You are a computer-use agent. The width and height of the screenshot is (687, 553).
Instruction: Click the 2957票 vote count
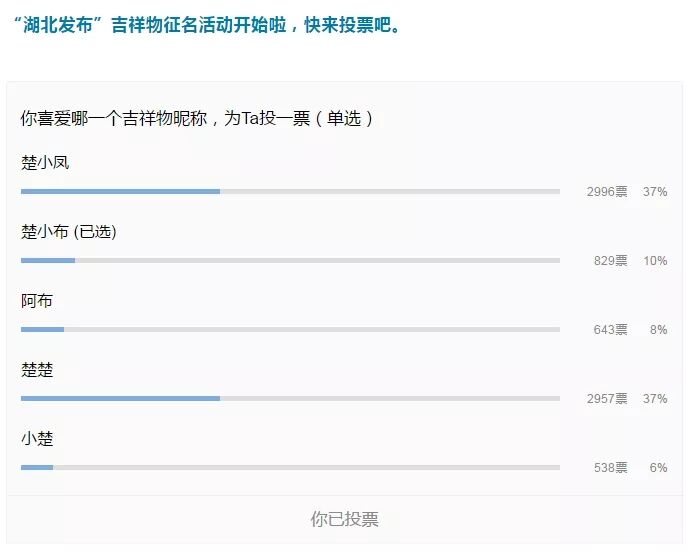607,399
